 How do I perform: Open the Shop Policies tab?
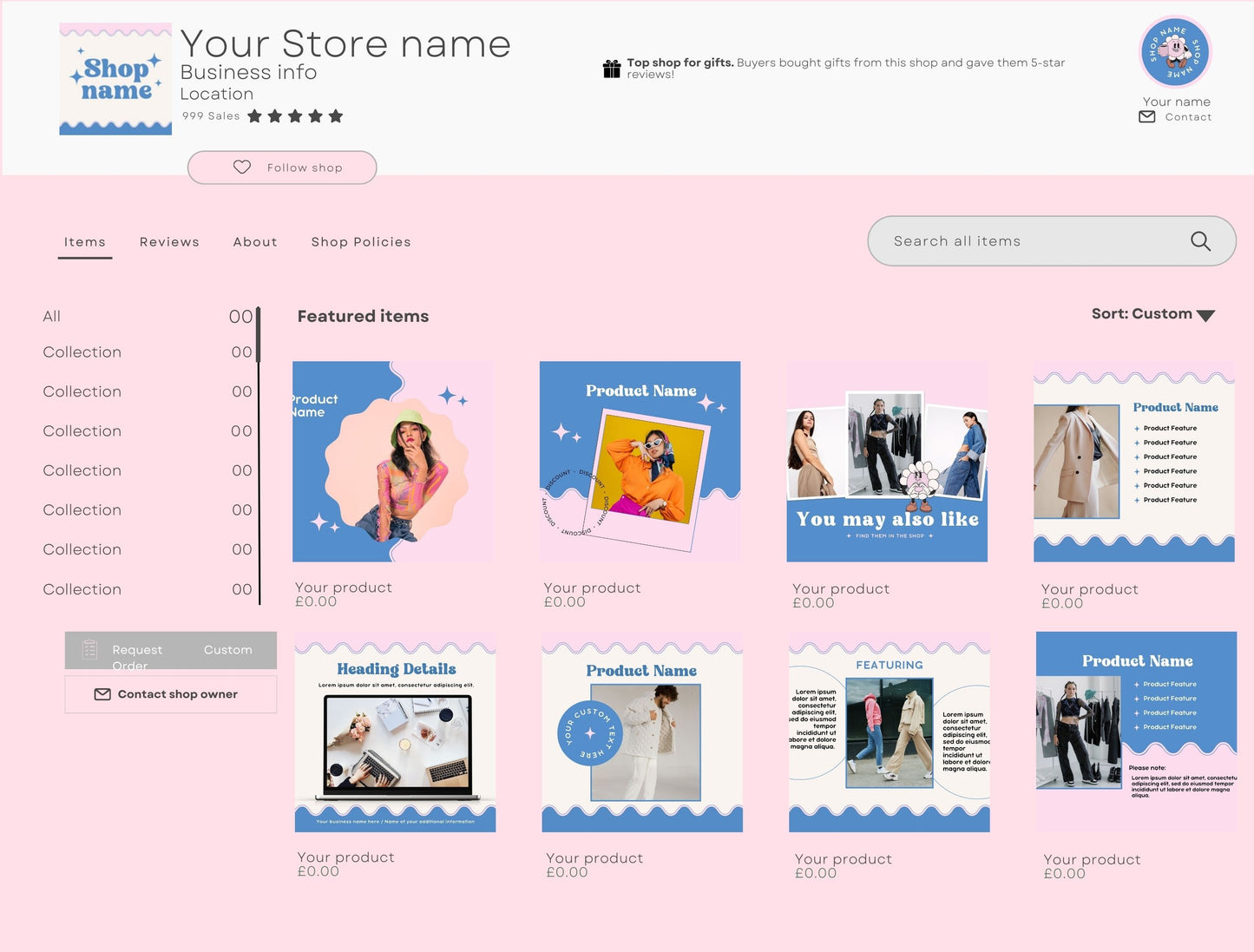click(x=361, y=241)
